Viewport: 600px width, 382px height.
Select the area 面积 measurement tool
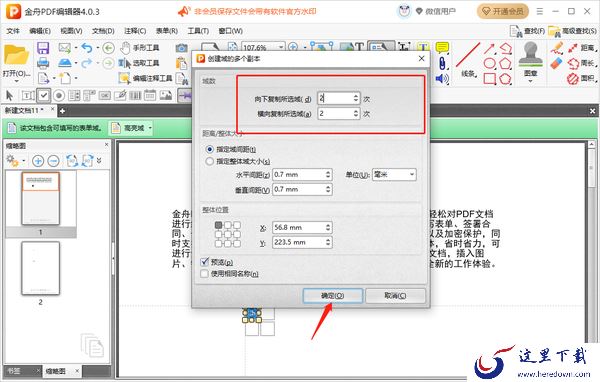(581, 78)
